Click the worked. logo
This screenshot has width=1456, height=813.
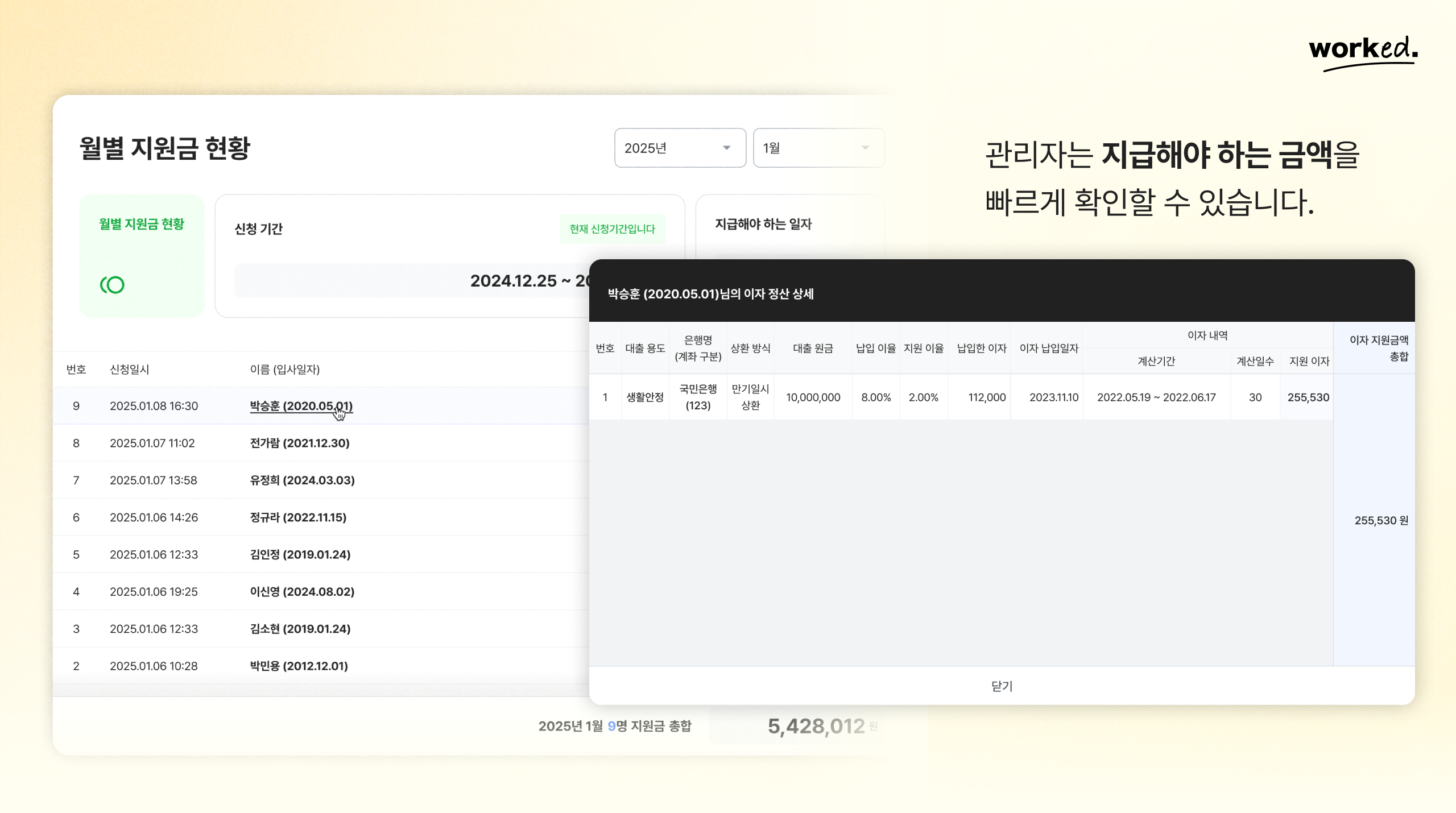(x=1363, y=51)
